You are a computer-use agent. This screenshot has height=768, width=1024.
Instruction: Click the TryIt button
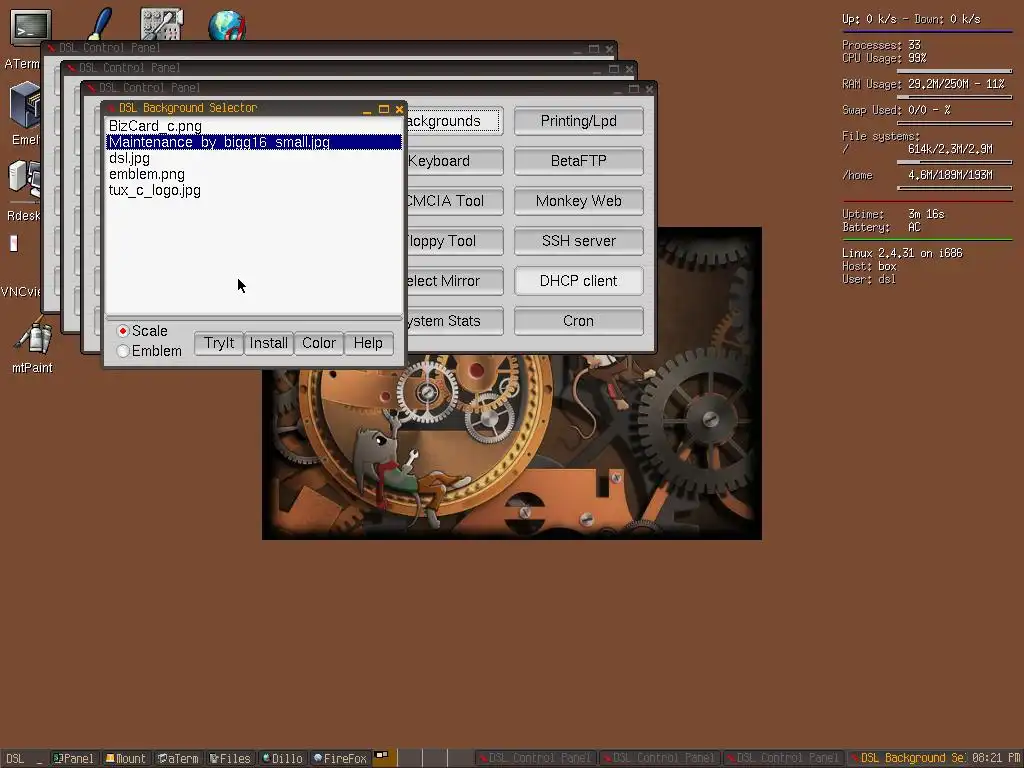pos(219,343)
